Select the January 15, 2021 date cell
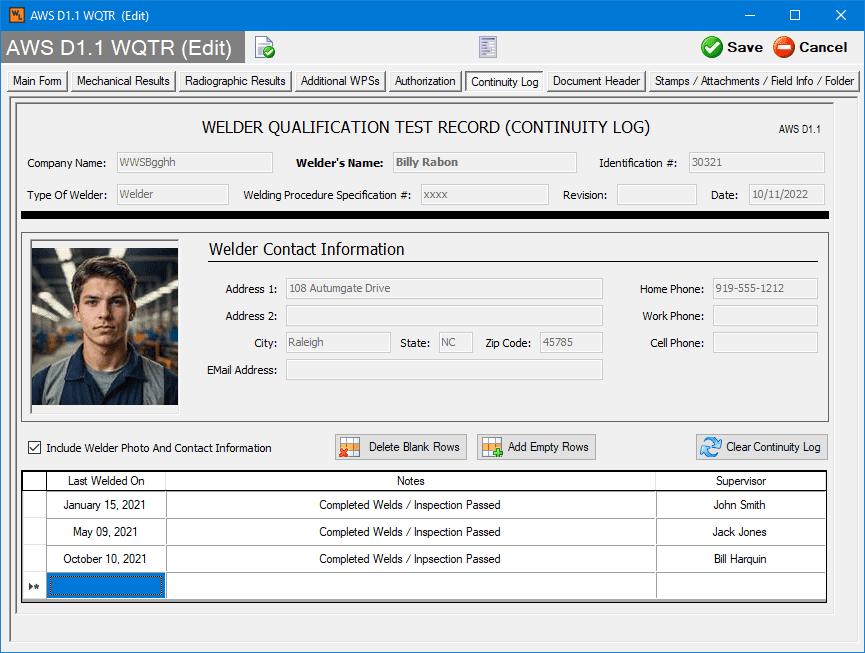865x653 pixels. (106, 505)
